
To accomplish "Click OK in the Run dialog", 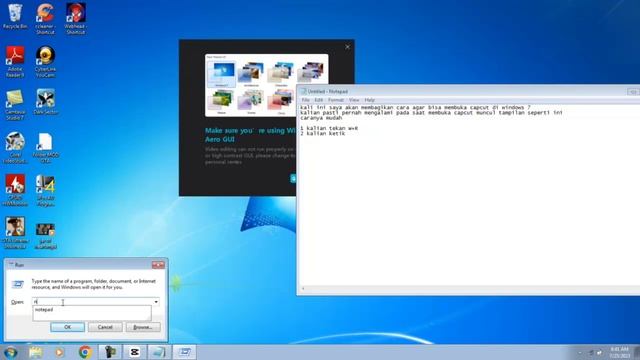I will [67, 327].
